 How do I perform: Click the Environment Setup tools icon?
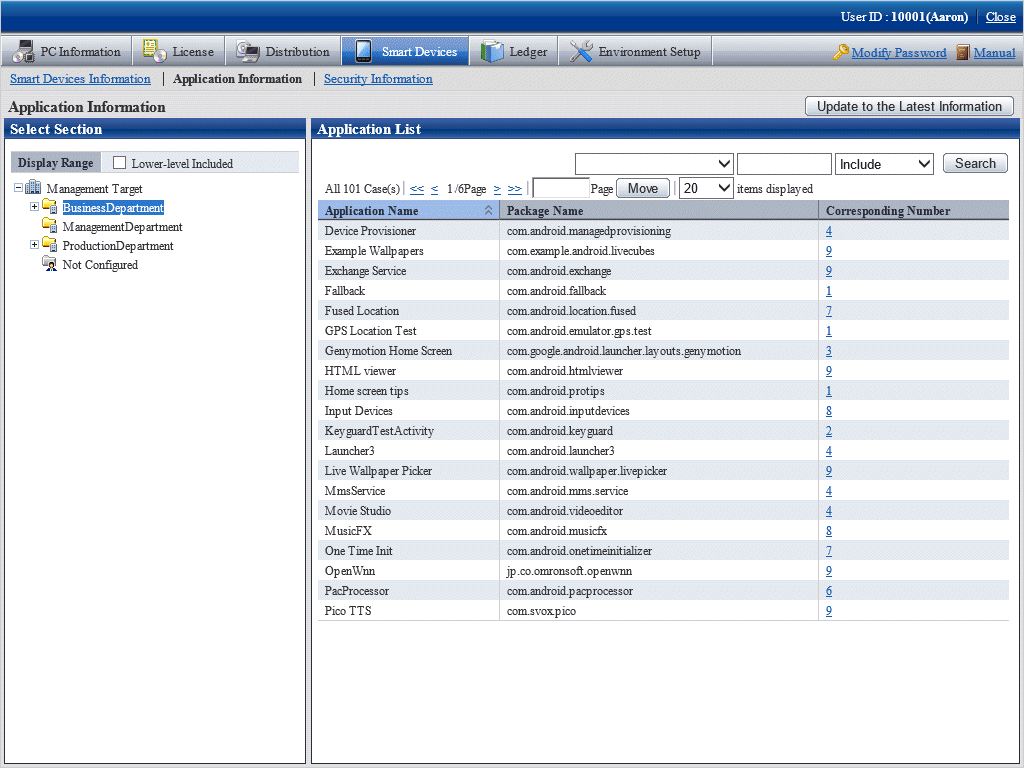pyautogui.click(x=581, y=52)
